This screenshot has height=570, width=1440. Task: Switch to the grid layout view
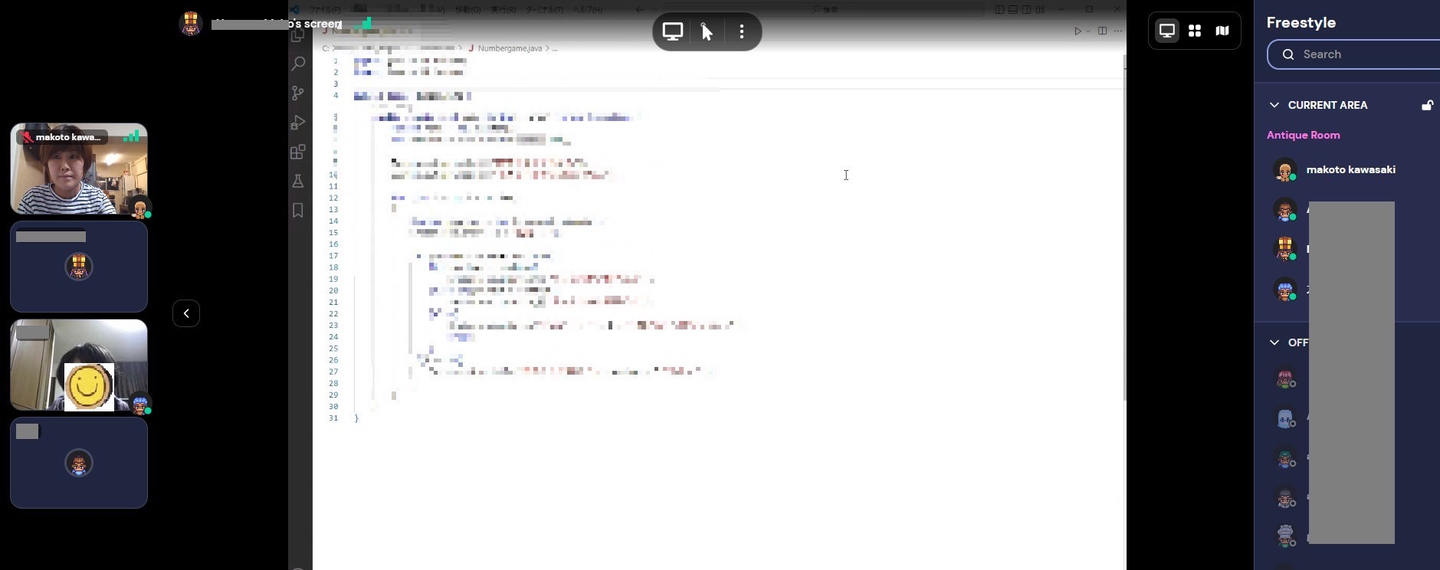[x=1194, y=31]
